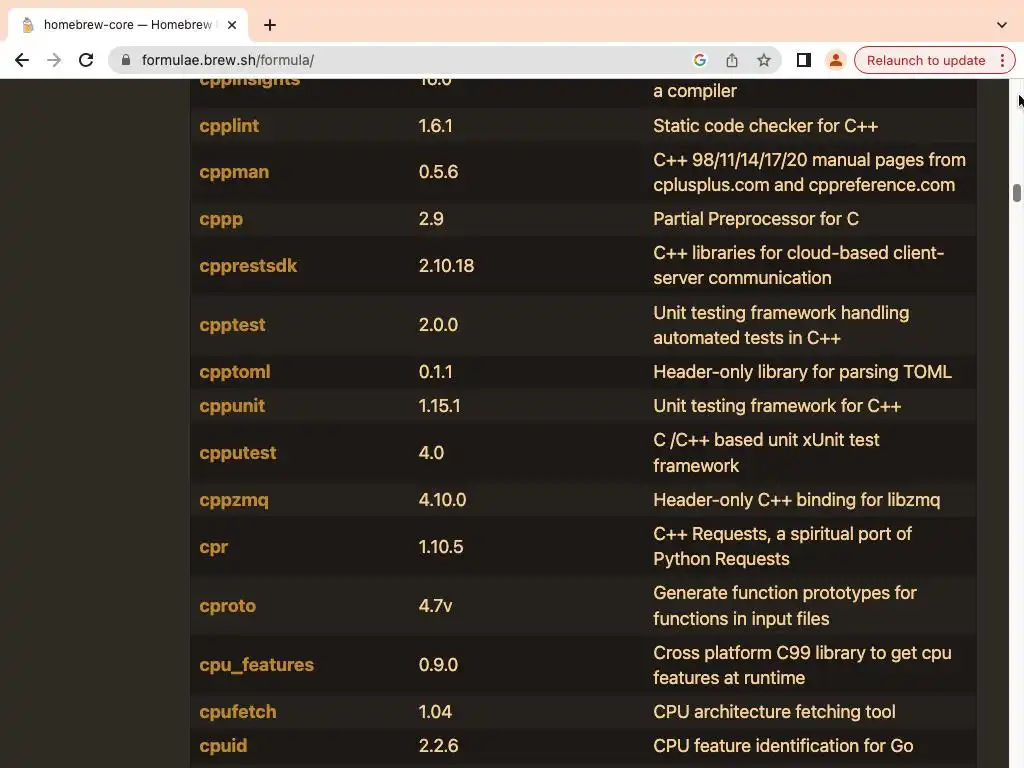Image resolution: width=1024 pixels, height=768 pixels.
Task: Click cpptest 'automated tests in C++' description
Action: click(781, 325)
